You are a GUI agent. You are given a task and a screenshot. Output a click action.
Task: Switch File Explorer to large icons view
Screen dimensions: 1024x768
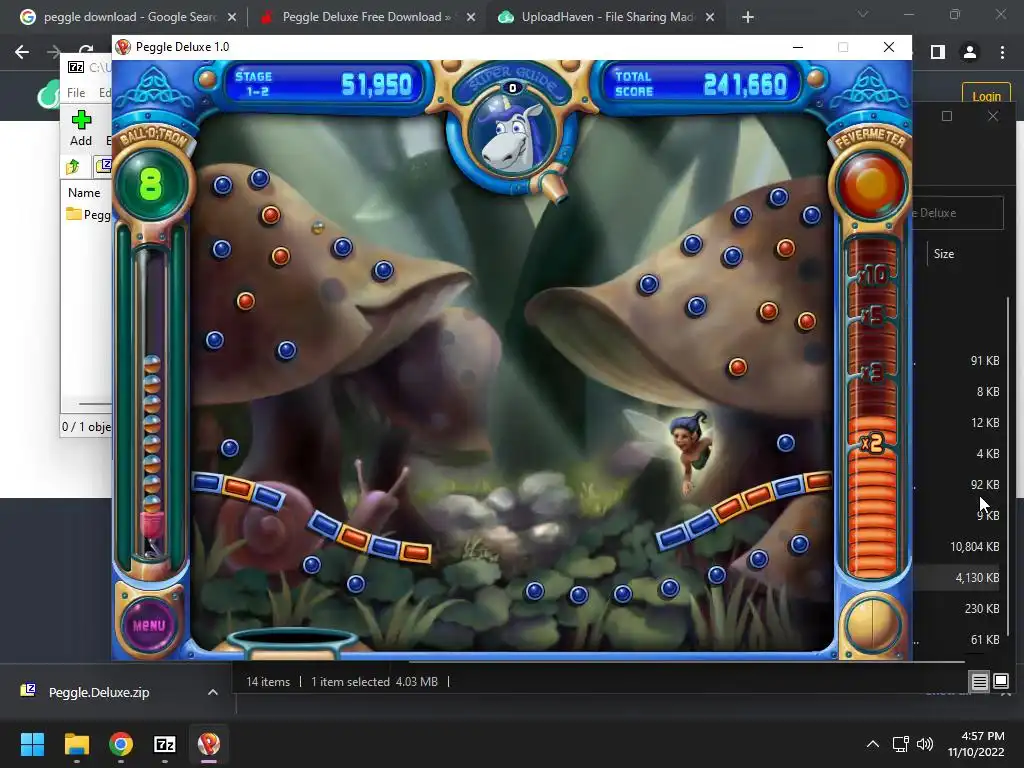pos(1001,682)
